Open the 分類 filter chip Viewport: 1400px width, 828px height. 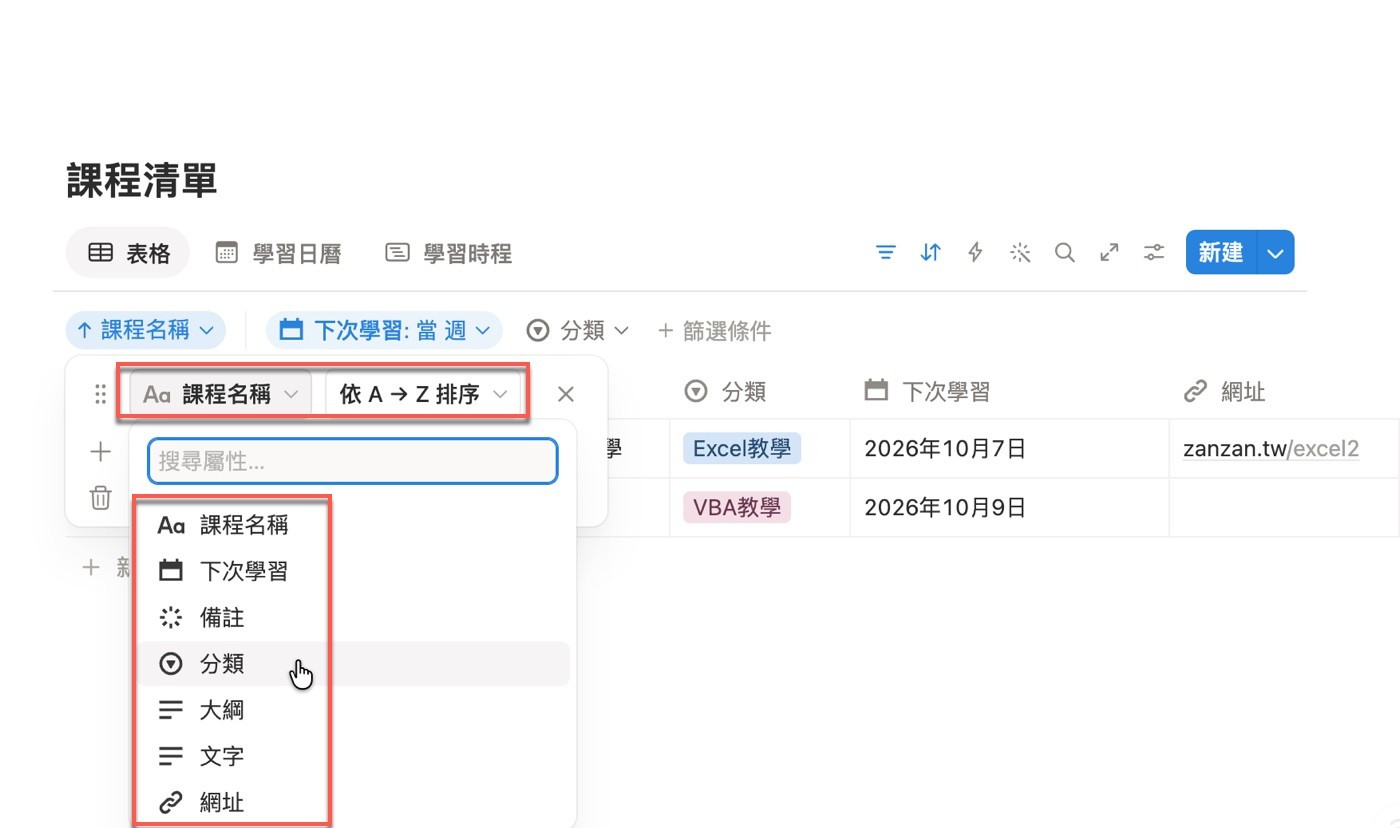coord(578,330)
